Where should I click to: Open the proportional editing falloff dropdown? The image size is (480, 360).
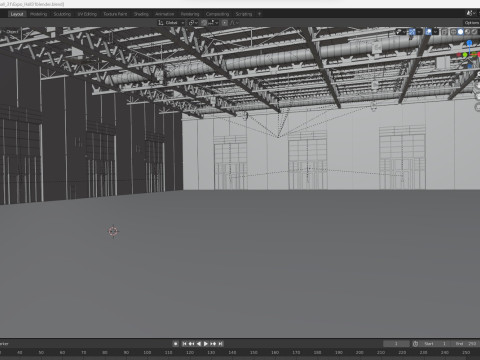pos(235,23)
